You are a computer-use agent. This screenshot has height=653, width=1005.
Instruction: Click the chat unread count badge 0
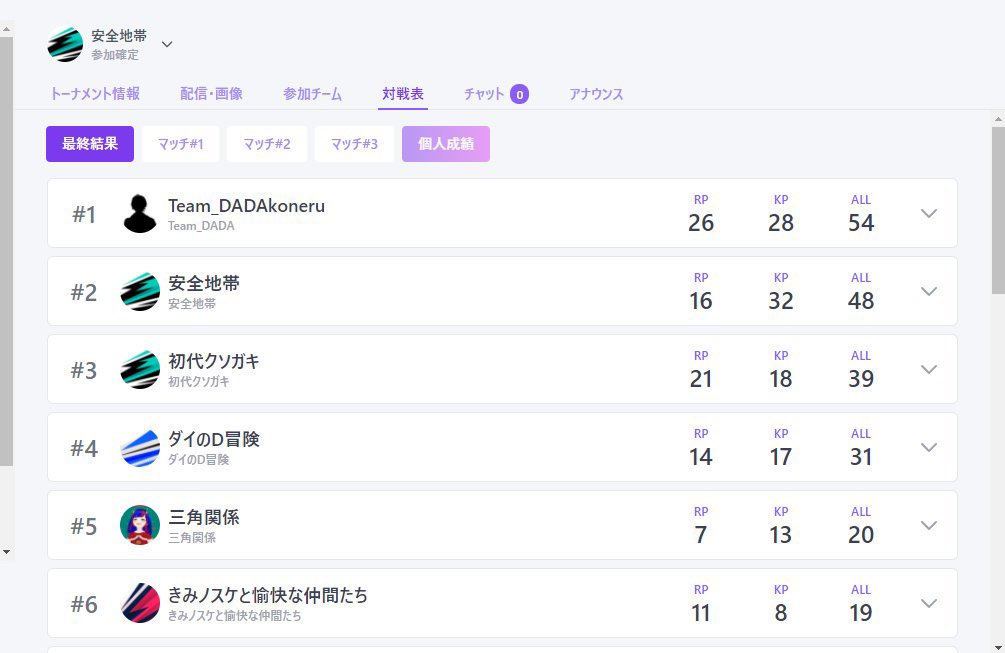tap(519, 94)
